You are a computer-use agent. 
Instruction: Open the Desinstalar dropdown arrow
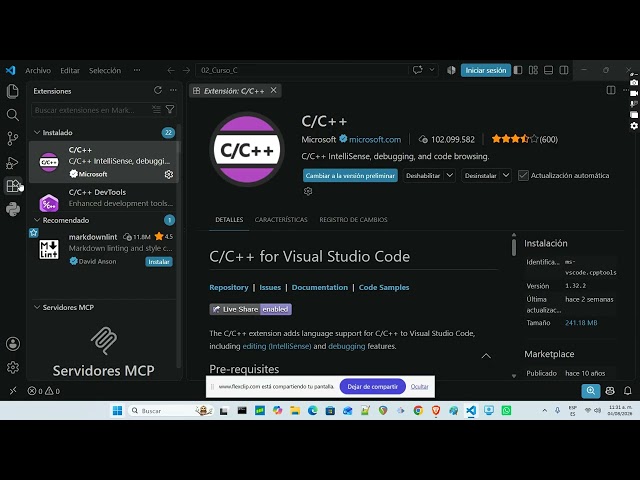506,176
